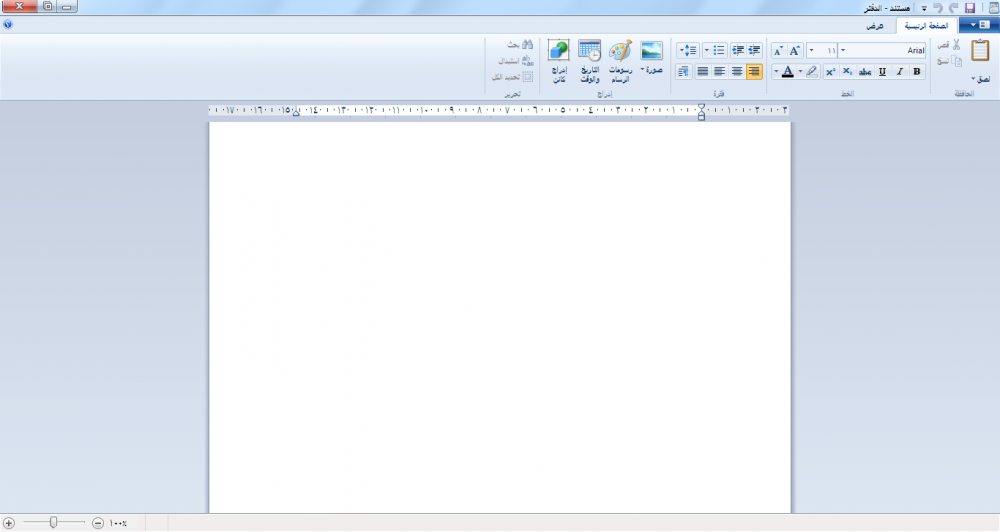Open the font size dropdown
The width and height of the screenshot is (1000, 532).
(x=811, y=50)
